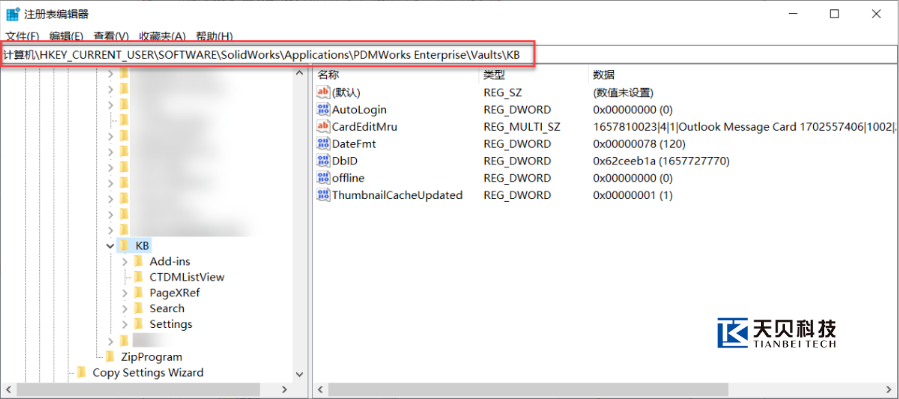Viewport: 899px width, 399px height.
Task: Click the ThumbnailCacheUpdated DWORD value icon
Action: 323,195
